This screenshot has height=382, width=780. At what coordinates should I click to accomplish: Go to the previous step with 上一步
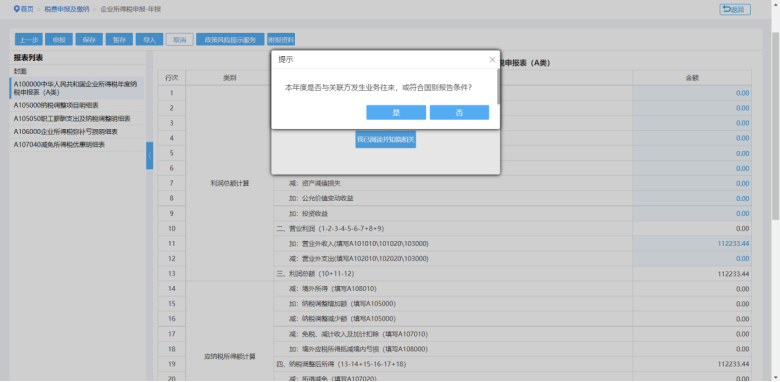click(x=29, y=40)
